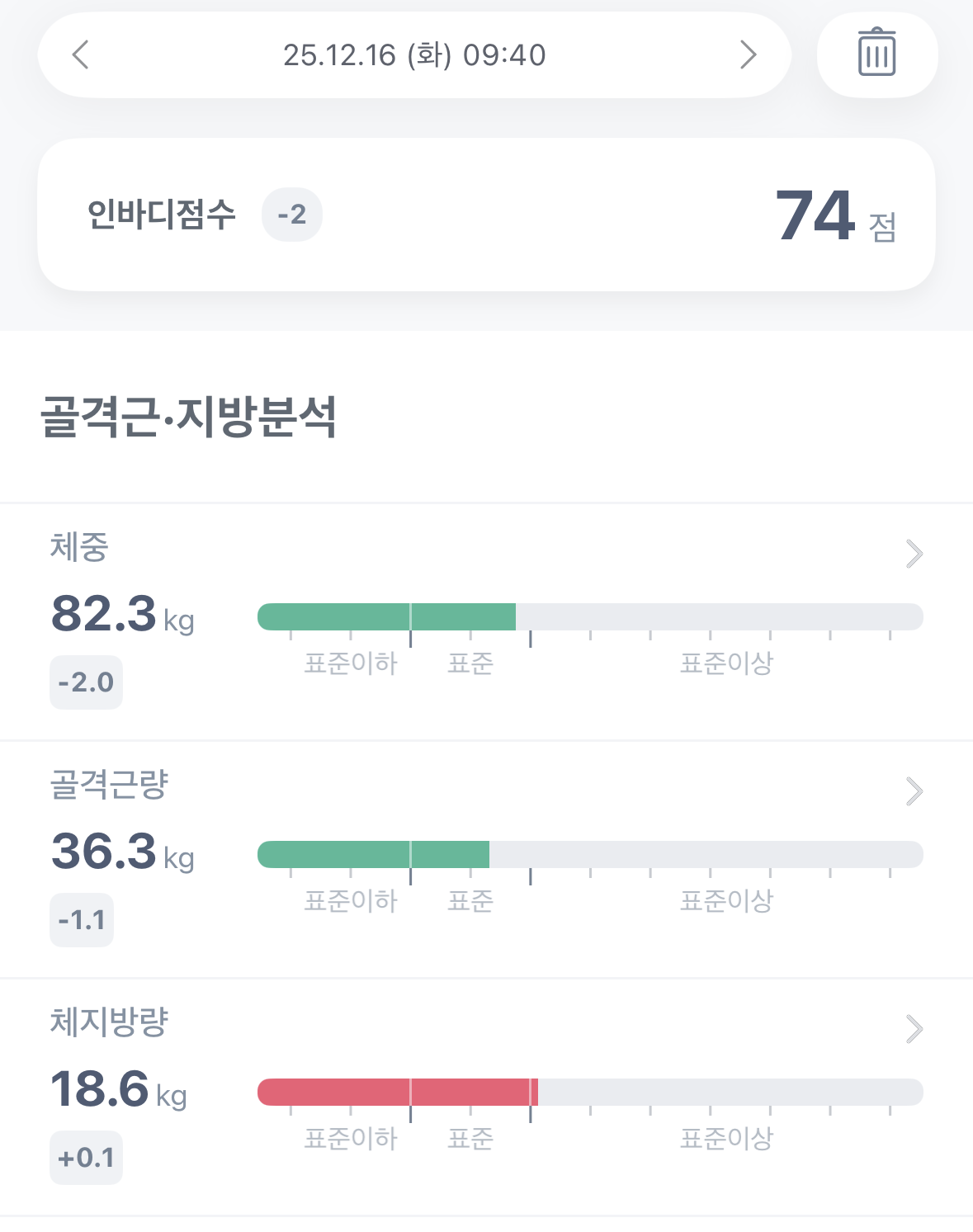Tap the +0.1 body fat change badge
973x1232 pixels.
[x=86, y=1158]
